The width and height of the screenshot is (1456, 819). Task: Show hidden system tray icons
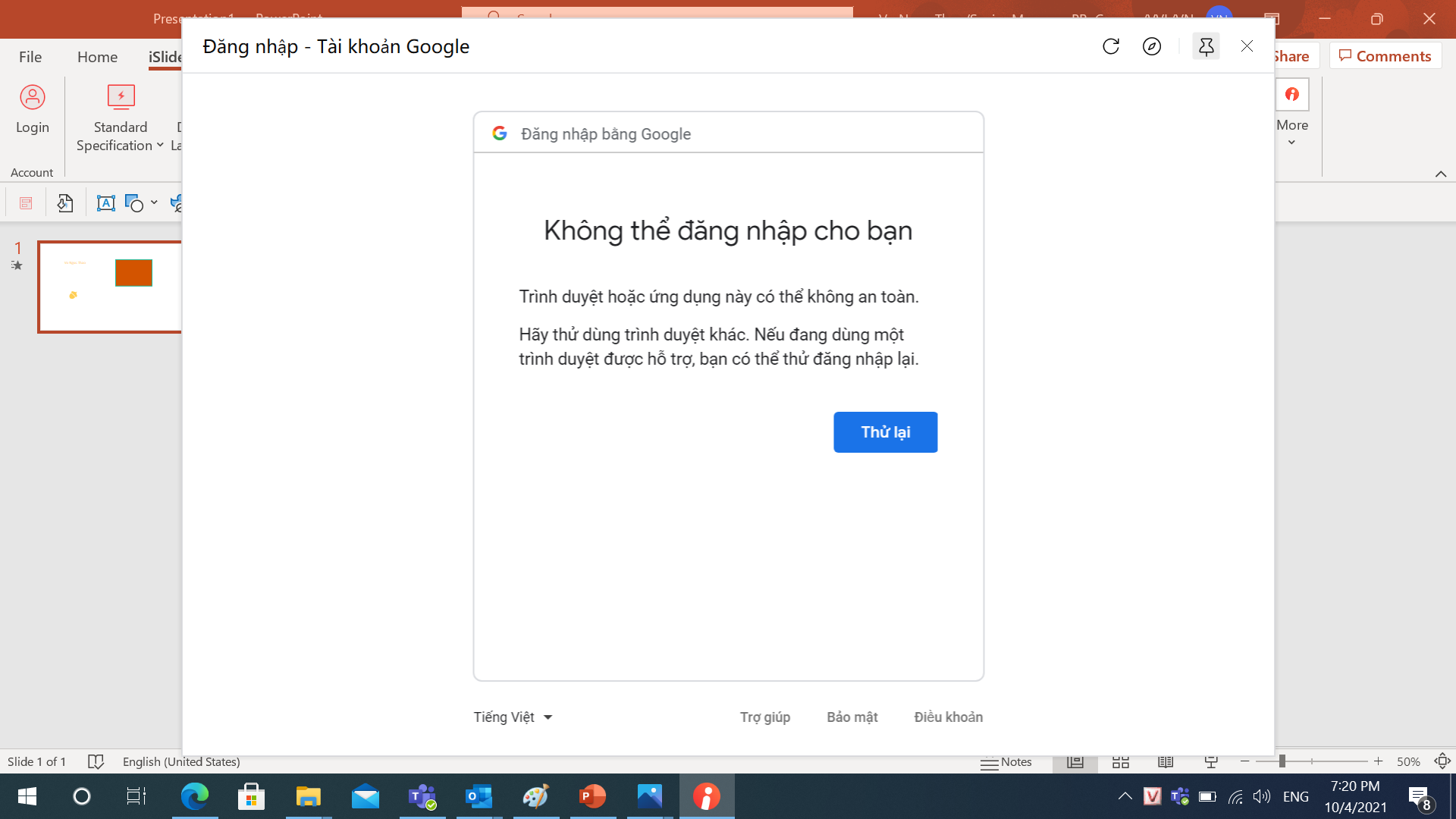coord(1125,796)
